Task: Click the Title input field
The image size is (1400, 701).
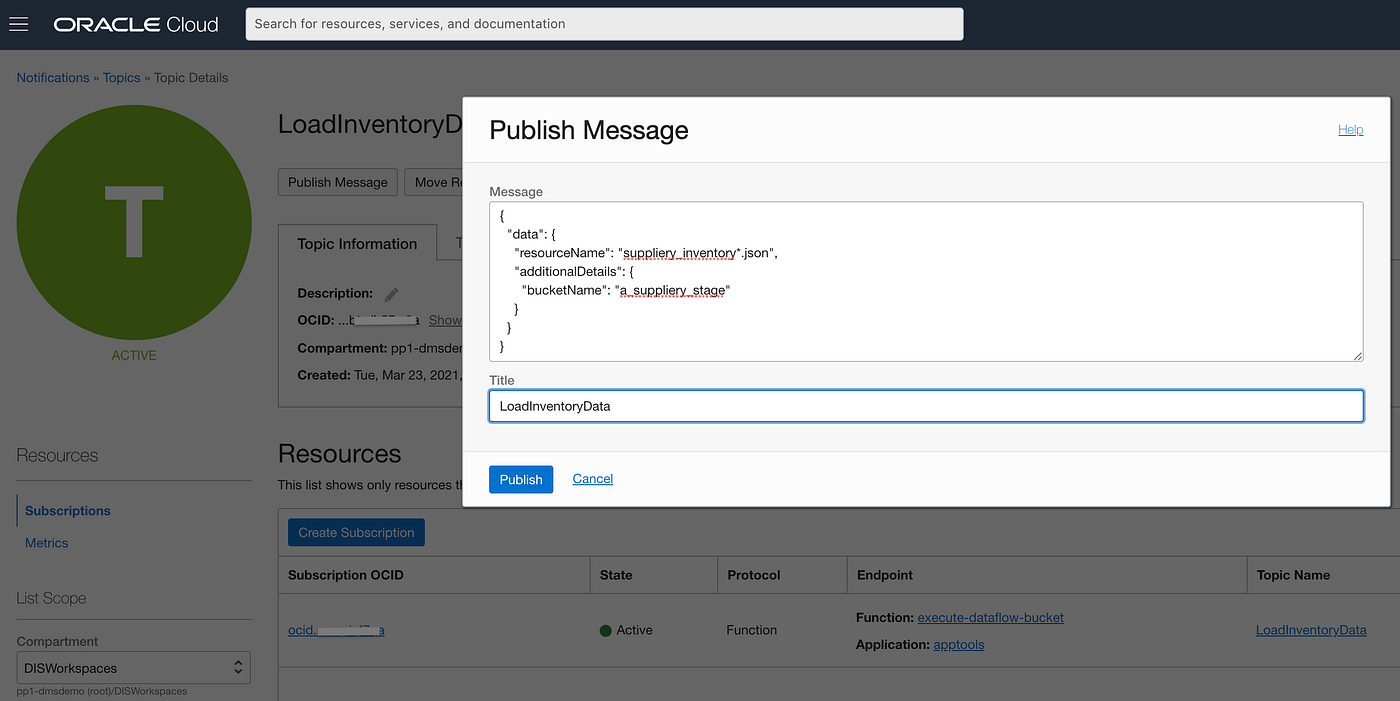Action: 926,406
